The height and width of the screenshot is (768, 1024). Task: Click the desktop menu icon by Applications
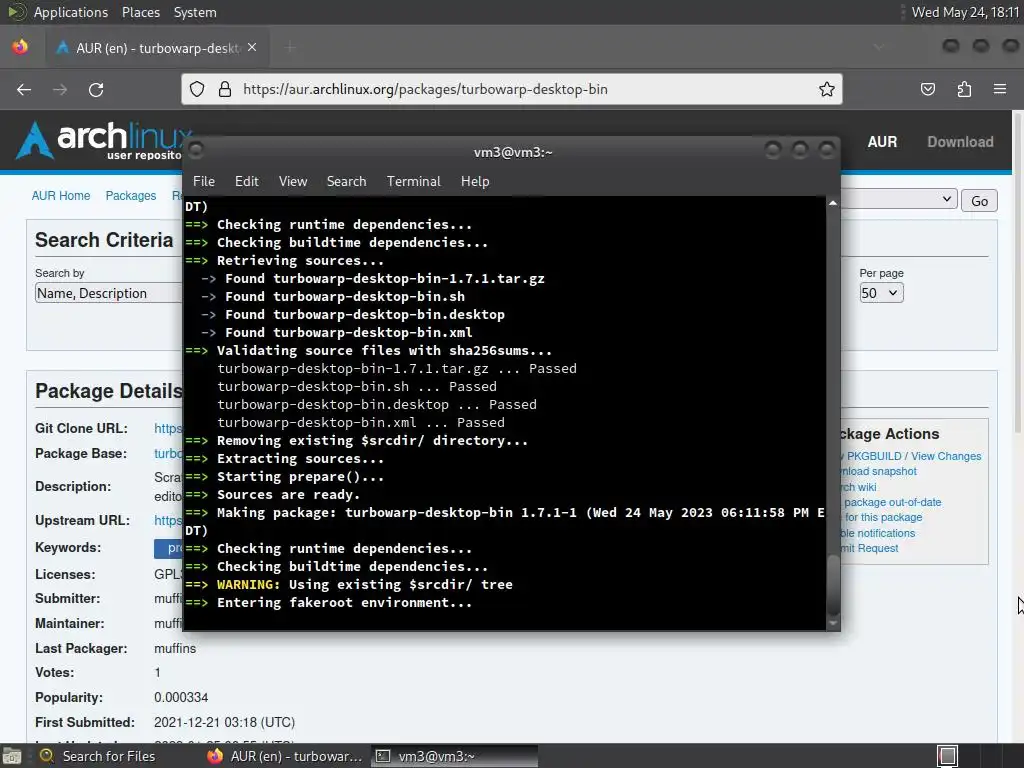coord(16,12)
